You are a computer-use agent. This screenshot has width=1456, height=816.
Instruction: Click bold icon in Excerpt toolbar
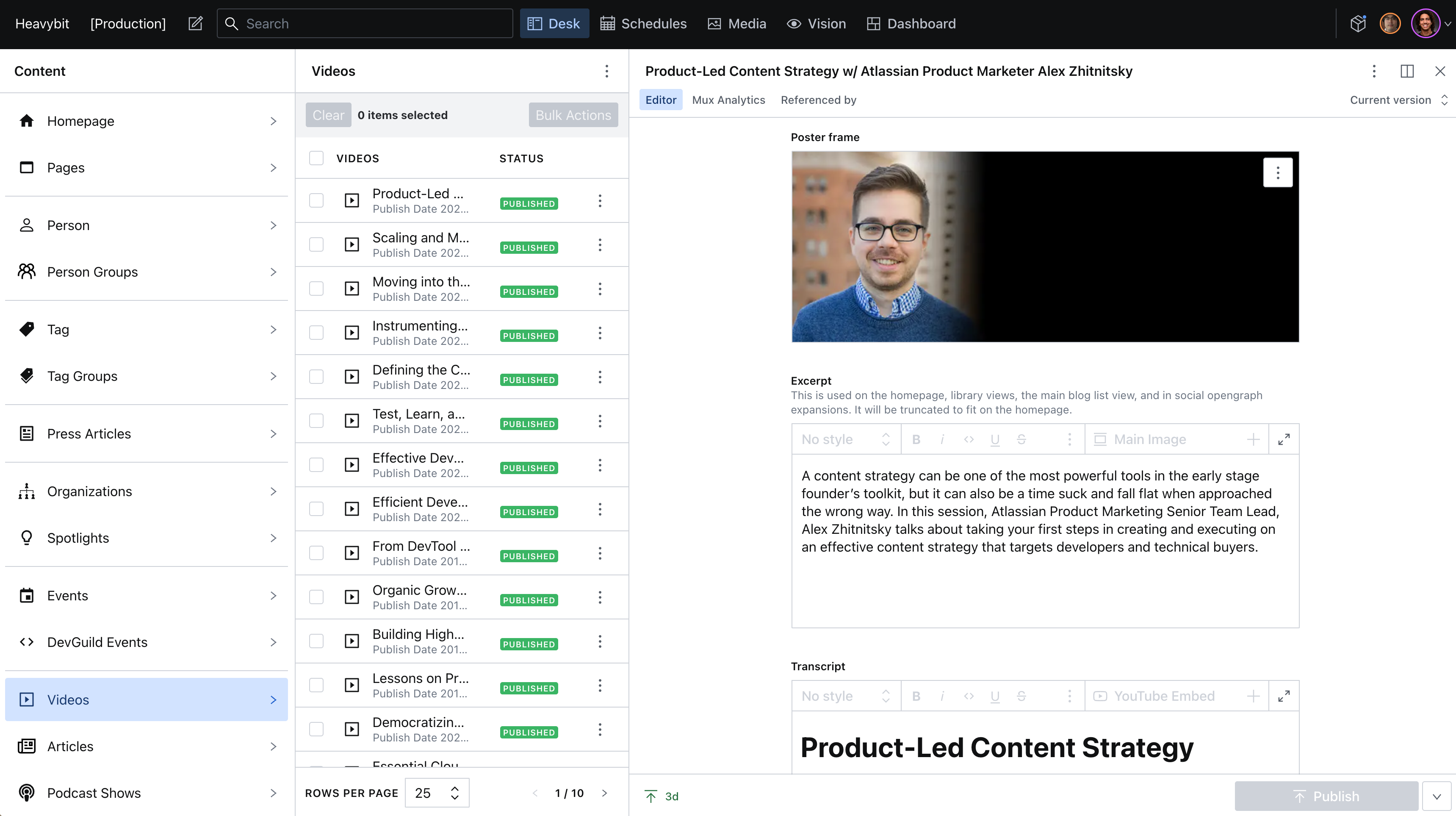click(x=916, y=439)
